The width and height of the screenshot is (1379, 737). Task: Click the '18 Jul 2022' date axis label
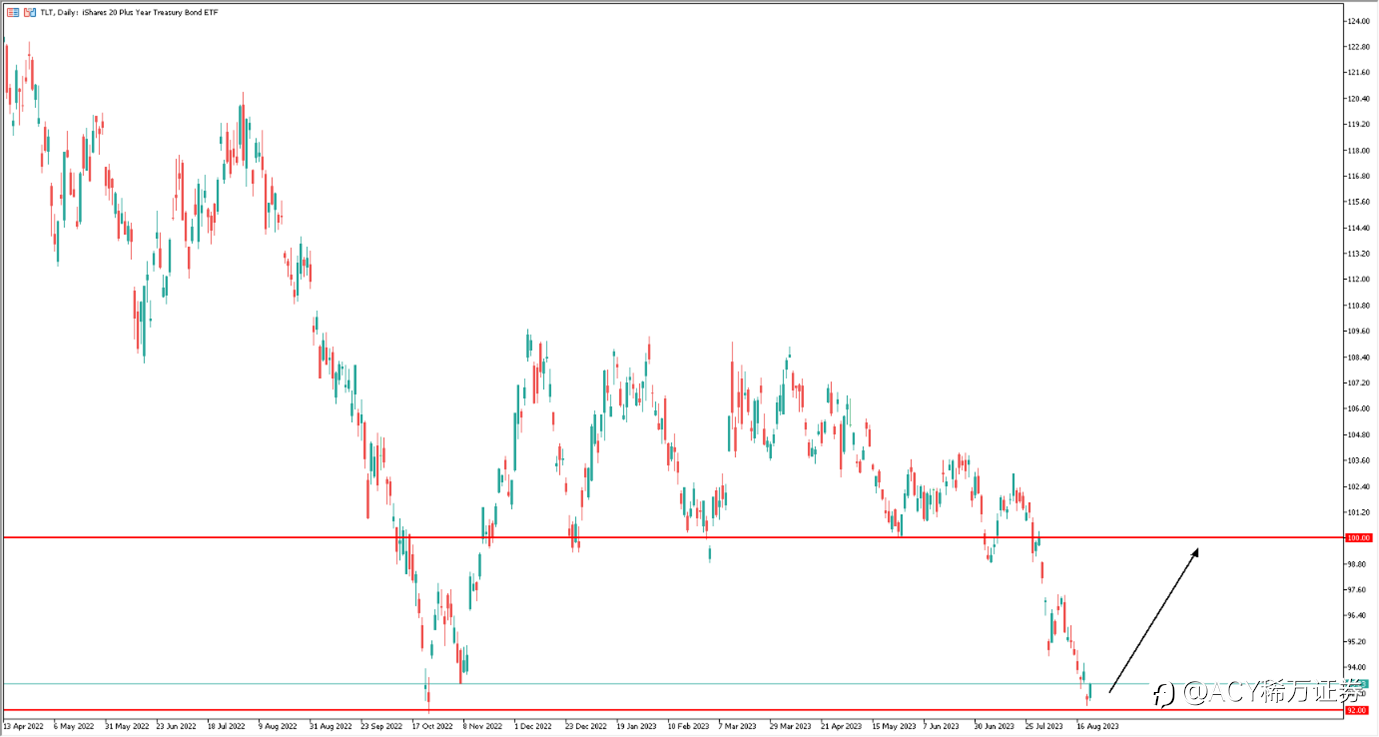tap(226, 727)
